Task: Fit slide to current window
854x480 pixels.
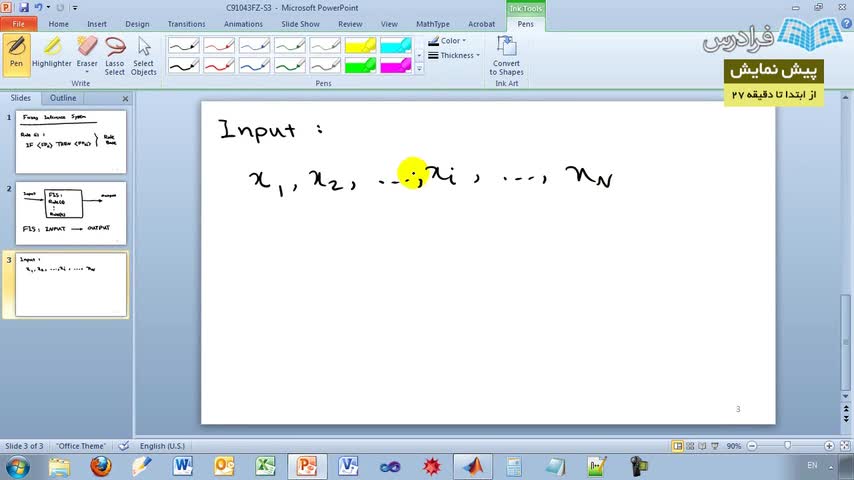Action: (x=845, y=446)
